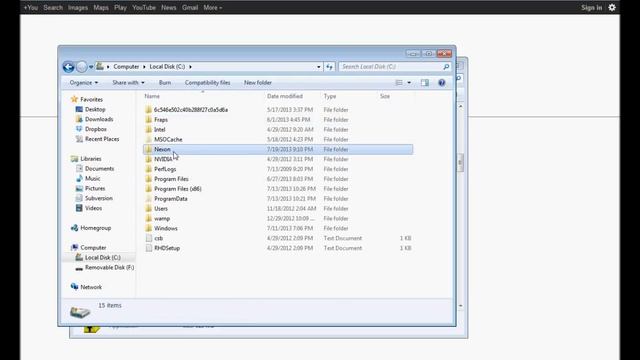Screen dimensions: 640x360
Task: Select the MSOCache folder
Action: pos(168,139)
